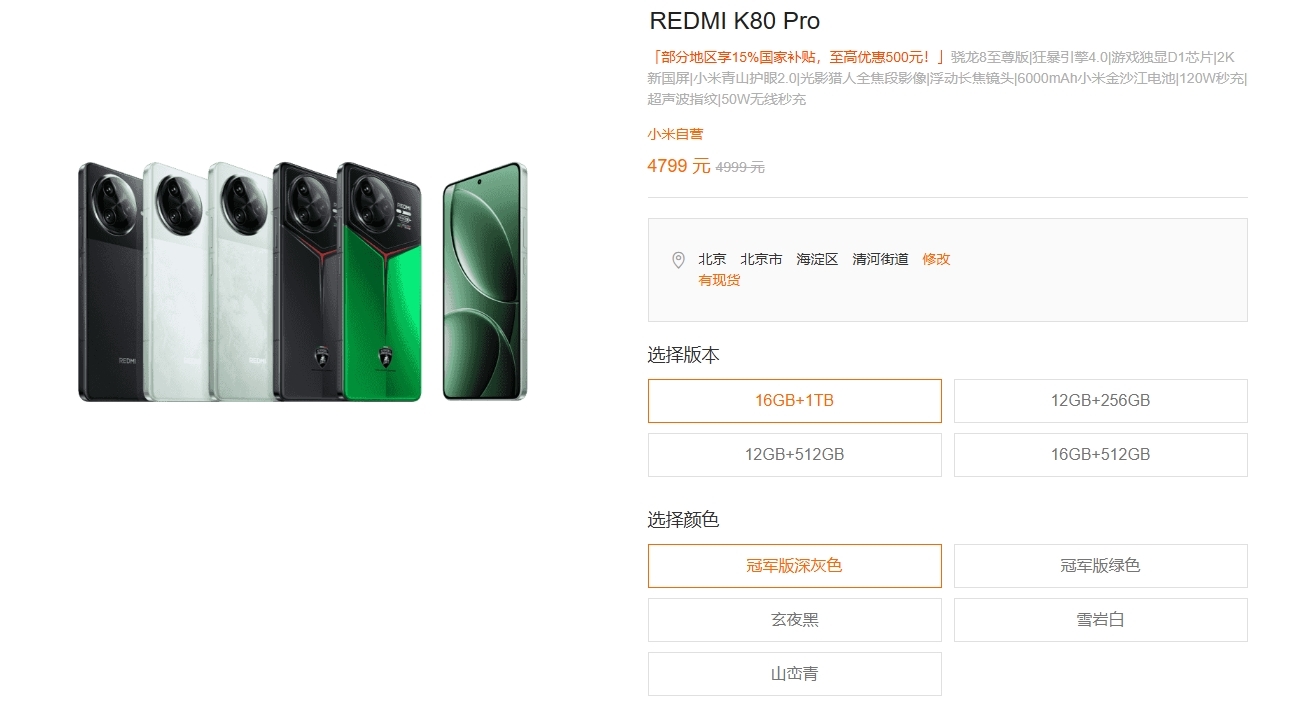This screenshot has height=717, width=1292.
Task: Click the bright green champion edition phone
Action: pyautogui.click(x=382, y=300)
